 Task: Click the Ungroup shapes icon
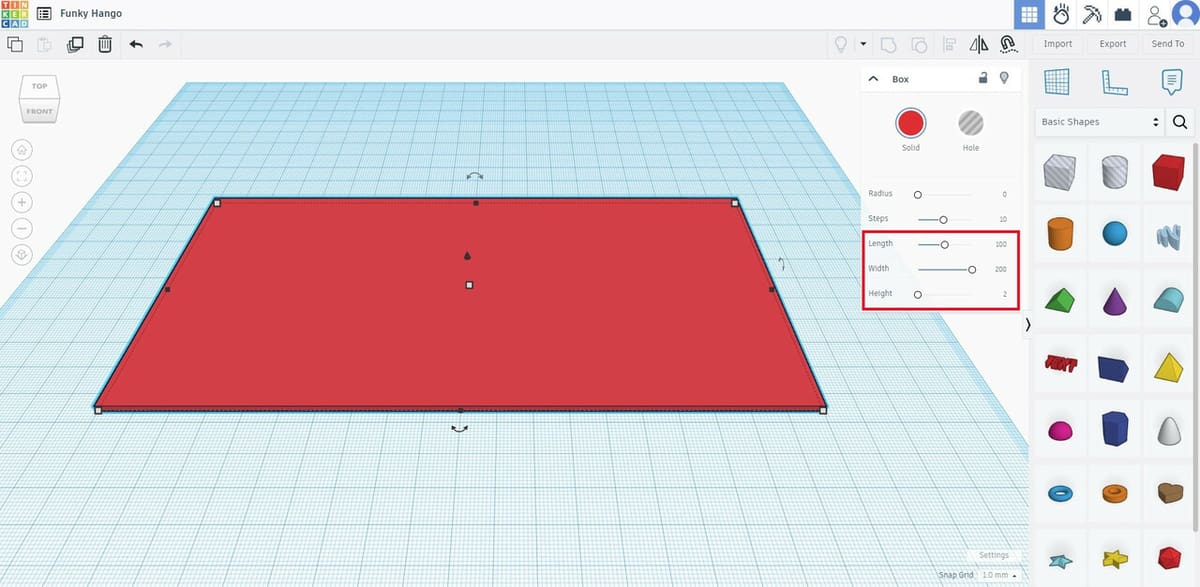tap(918, 44)
